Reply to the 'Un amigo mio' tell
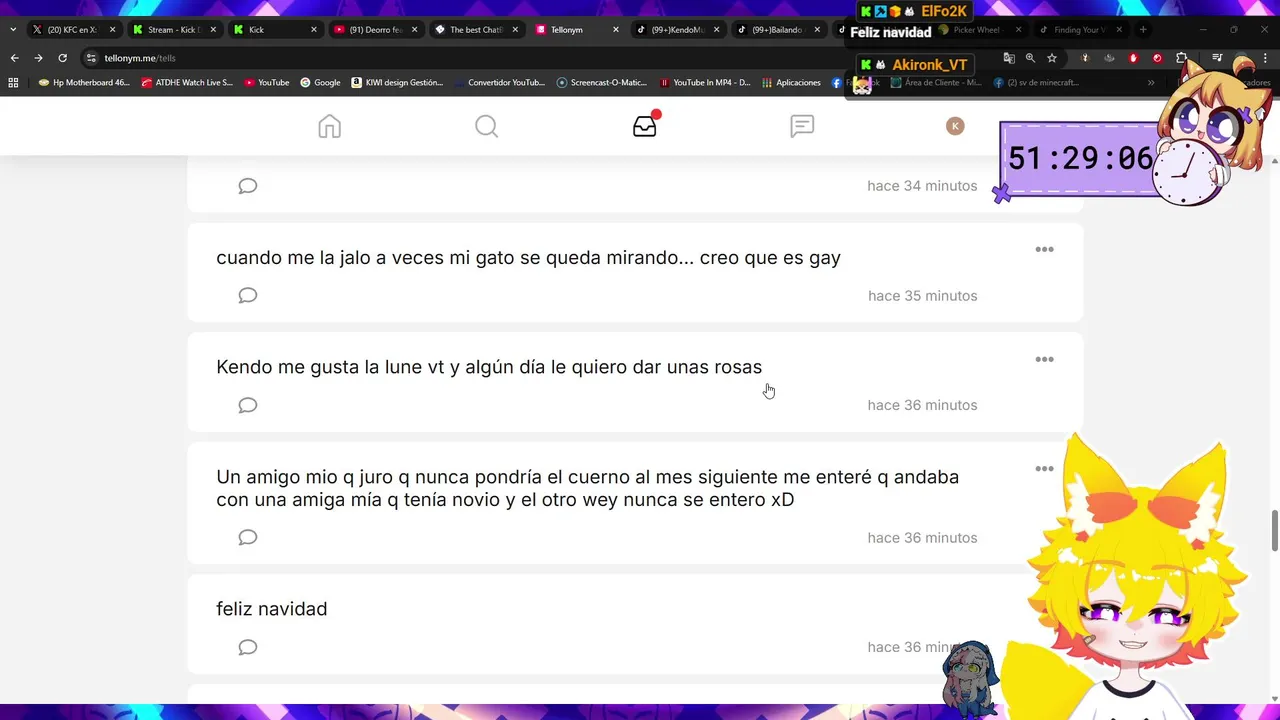1280x720 pixels. (248, 537)
